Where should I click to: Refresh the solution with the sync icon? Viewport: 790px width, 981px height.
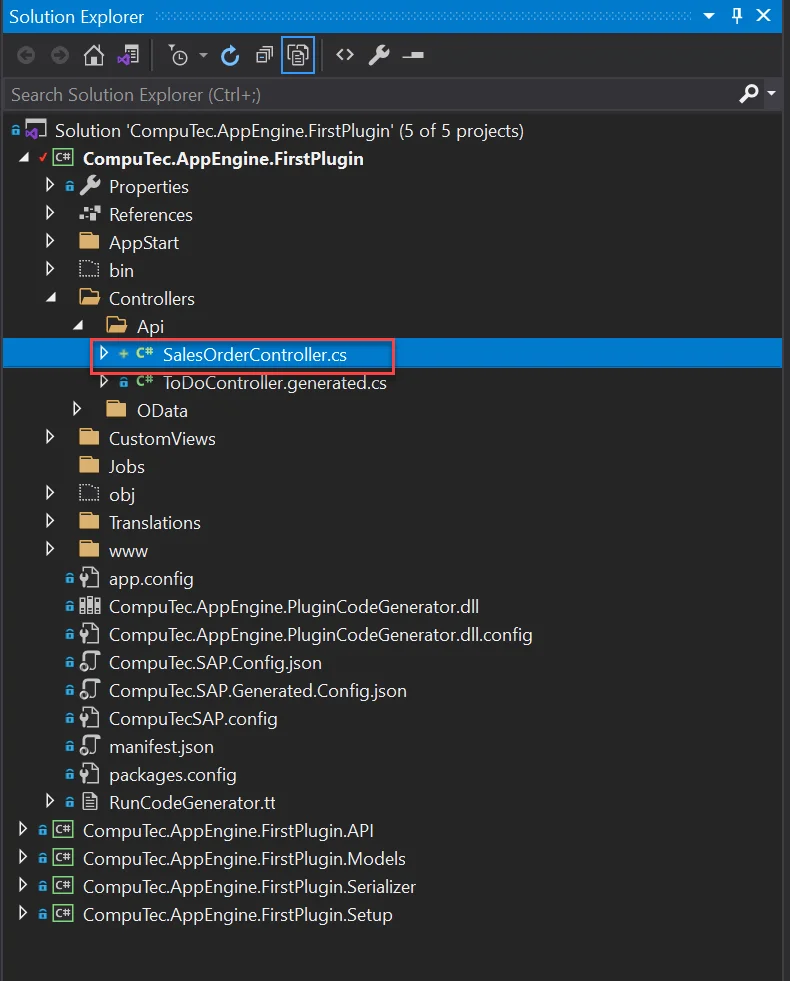[230, 56]
